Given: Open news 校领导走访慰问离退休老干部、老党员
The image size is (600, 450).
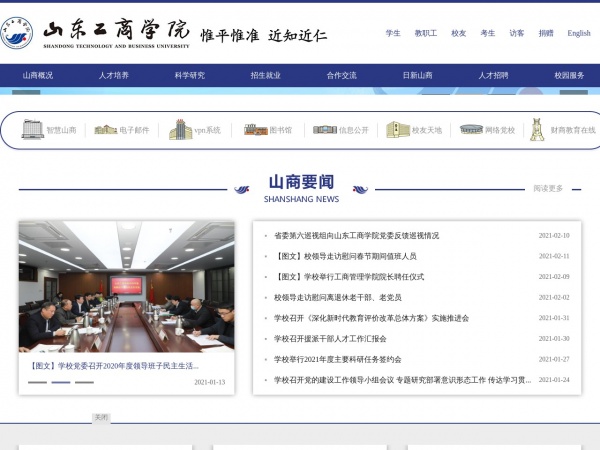Looking at the screenshot, I should tap(338, 298).
